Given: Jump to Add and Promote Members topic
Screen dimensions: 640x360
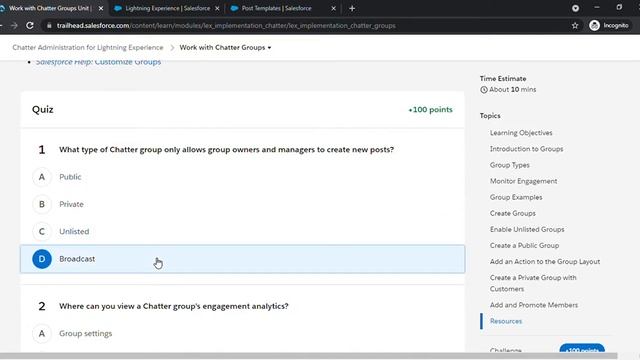Looking at the screenshot, I should (x=534, y=305).
